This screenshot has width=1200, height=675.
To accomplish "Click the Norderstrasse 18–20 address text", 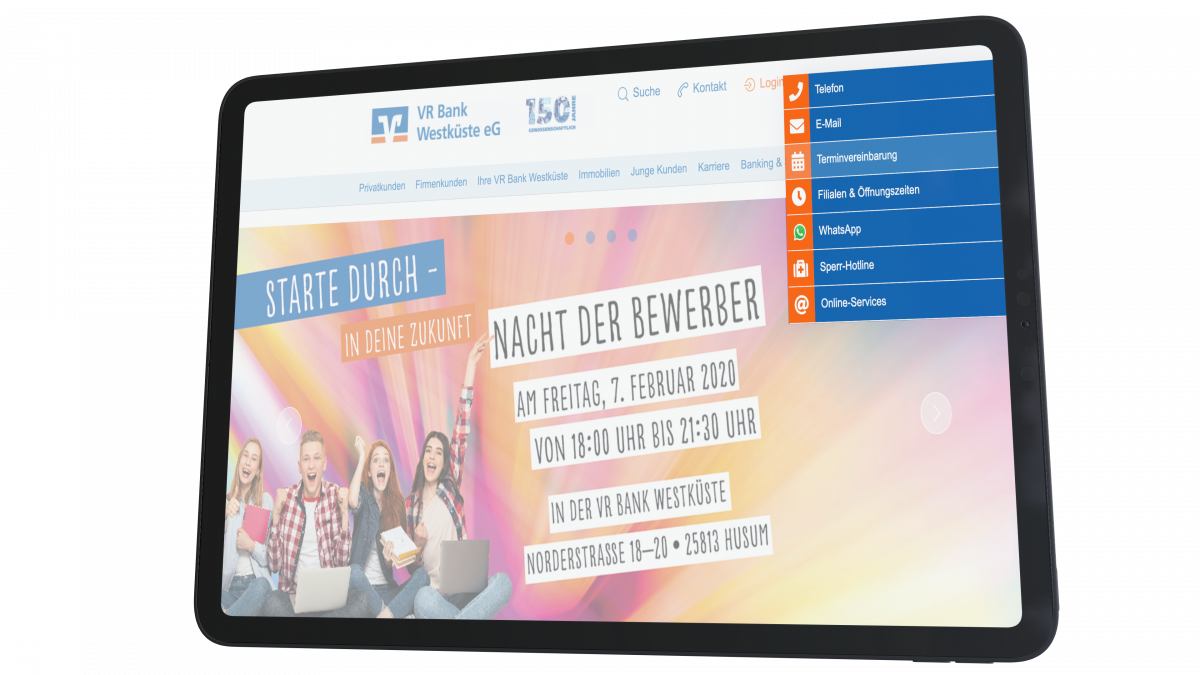I will point(648,549).
